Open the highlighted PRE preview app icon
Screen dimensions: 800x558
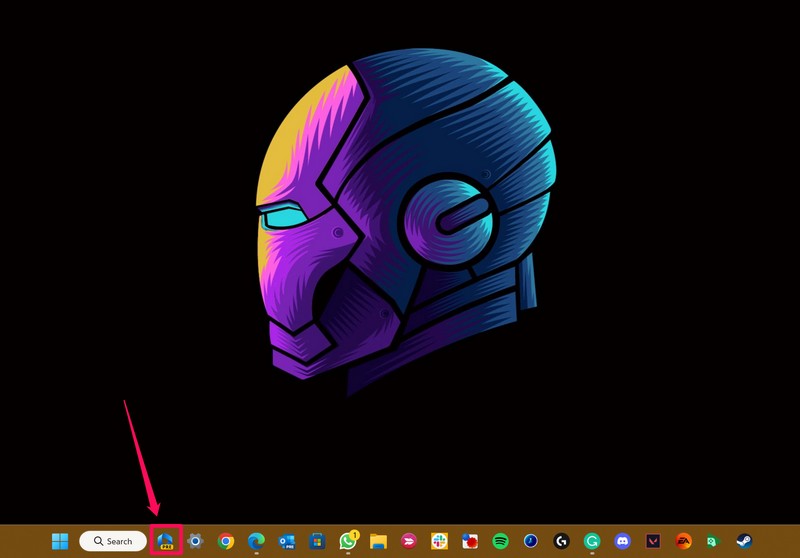(x=165, y=541)
